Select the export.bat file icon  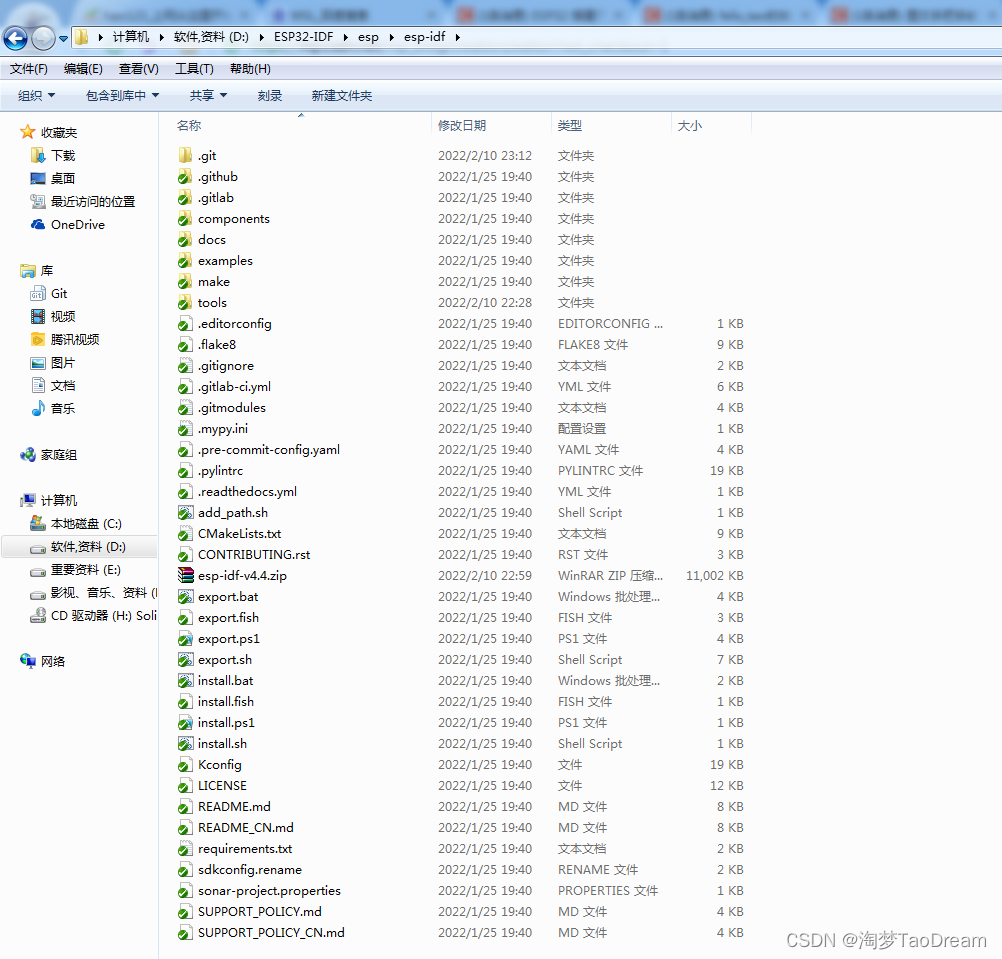pos(185,597)
